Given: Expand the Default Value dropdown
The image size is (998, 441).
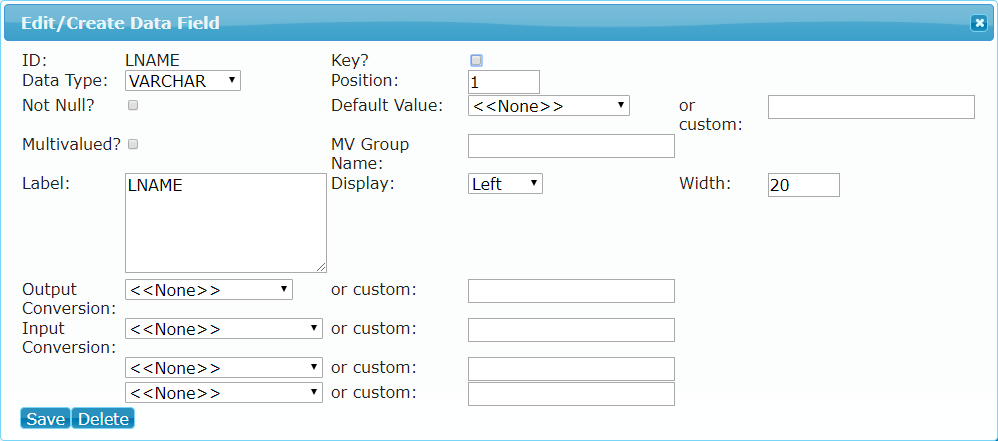Looking at the screenshot, I should point(549,106).
